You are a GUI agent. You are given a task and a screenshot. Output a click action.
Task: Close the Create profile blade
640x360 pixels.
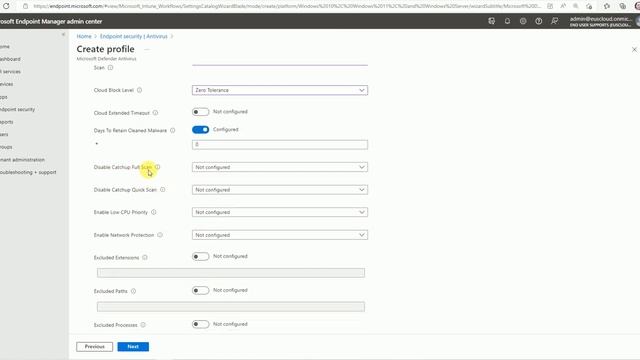click(x=634, y=49)
